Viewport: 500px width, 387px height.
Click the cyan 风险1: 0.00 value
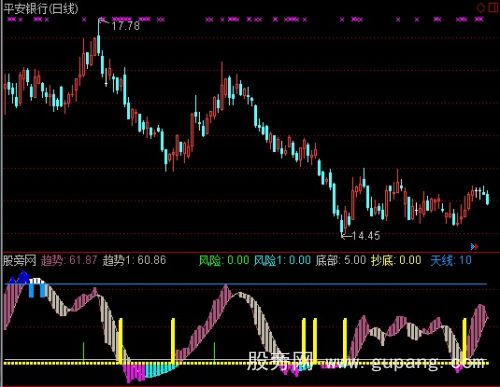[282, 260]
